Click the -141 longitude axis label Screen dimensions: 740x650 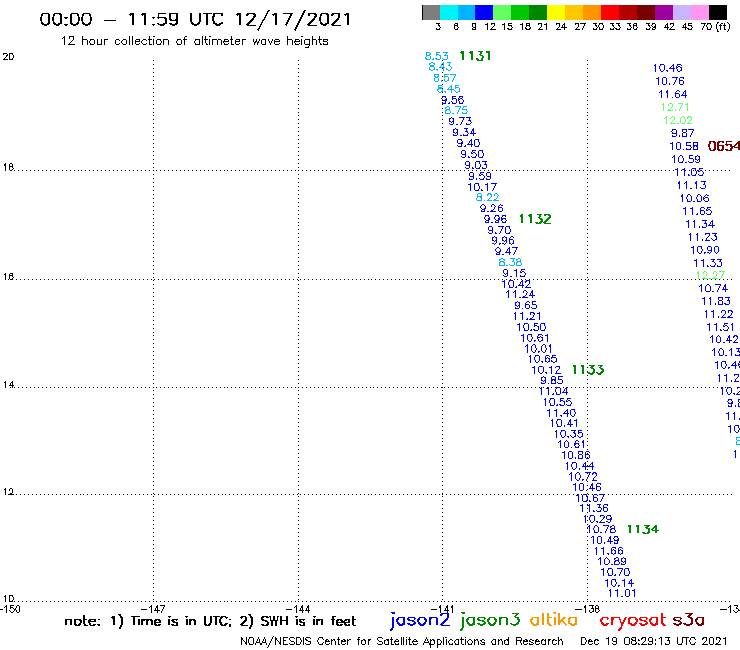(x=442, y=609)
